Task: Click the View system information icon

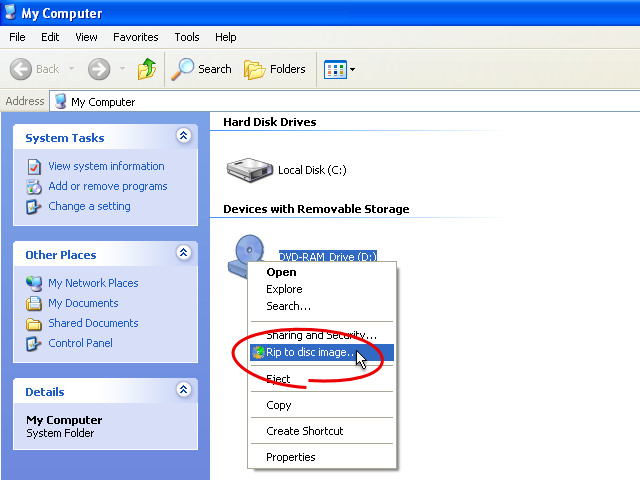Action: (x=34, y=167)
